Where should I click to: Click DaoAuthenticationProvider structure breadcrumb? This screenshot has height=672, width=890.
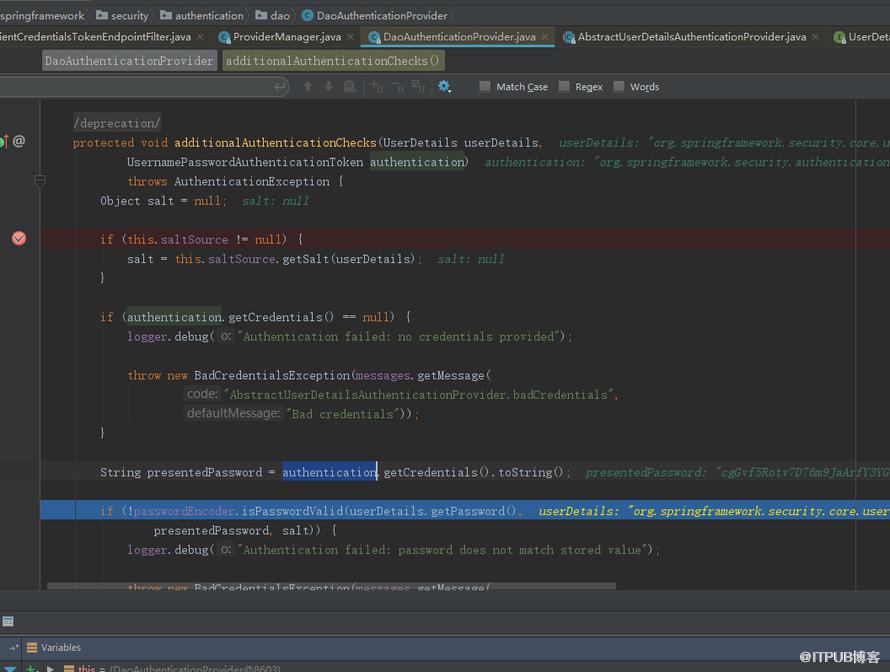tap(129, 61)
